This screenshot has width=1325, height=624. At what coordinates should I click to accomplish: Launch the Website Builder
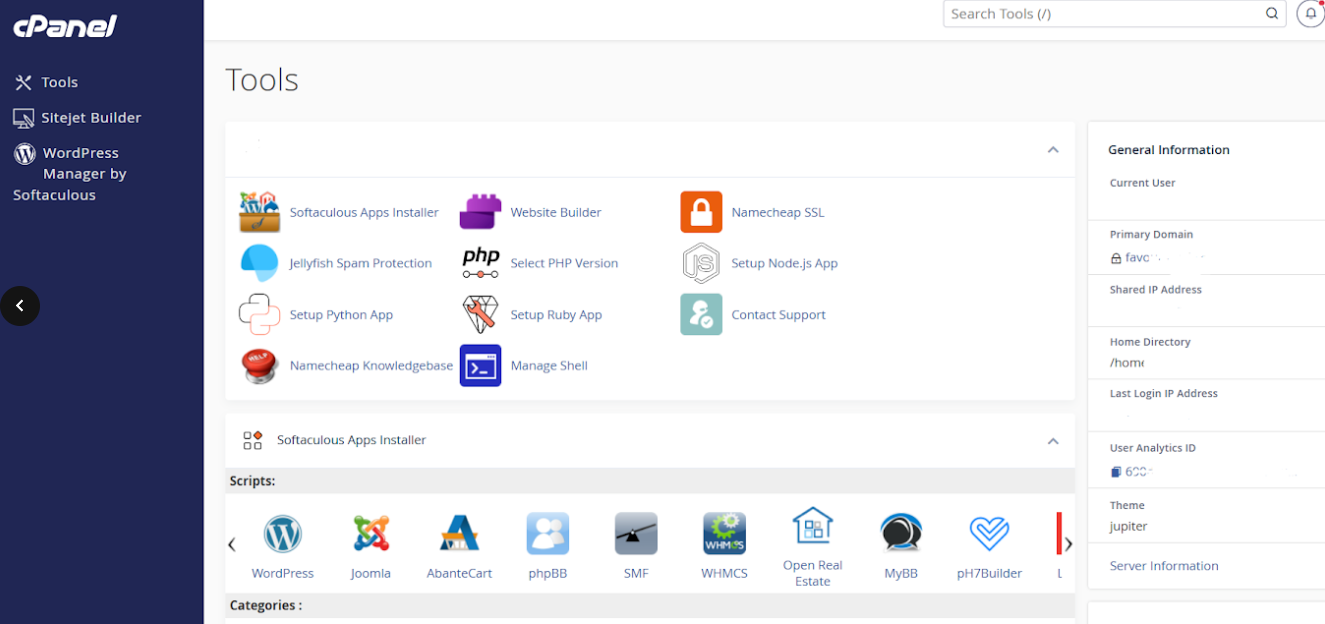[555, 212]
